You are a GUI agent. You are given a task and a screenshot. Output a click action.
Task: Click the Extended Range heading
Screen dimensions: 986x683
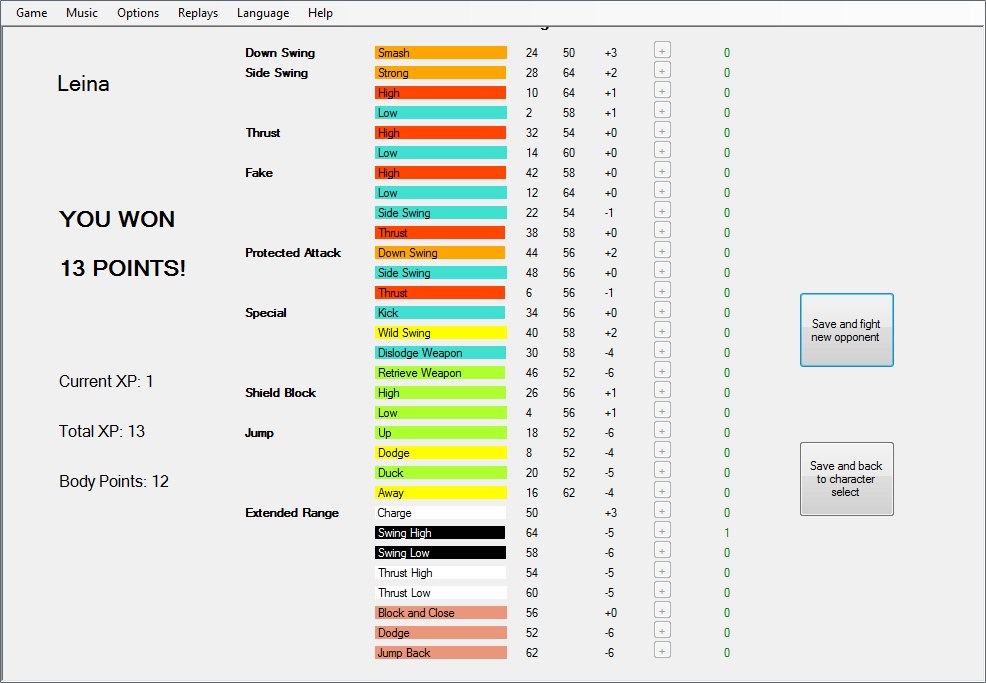[x=292, y=513]
